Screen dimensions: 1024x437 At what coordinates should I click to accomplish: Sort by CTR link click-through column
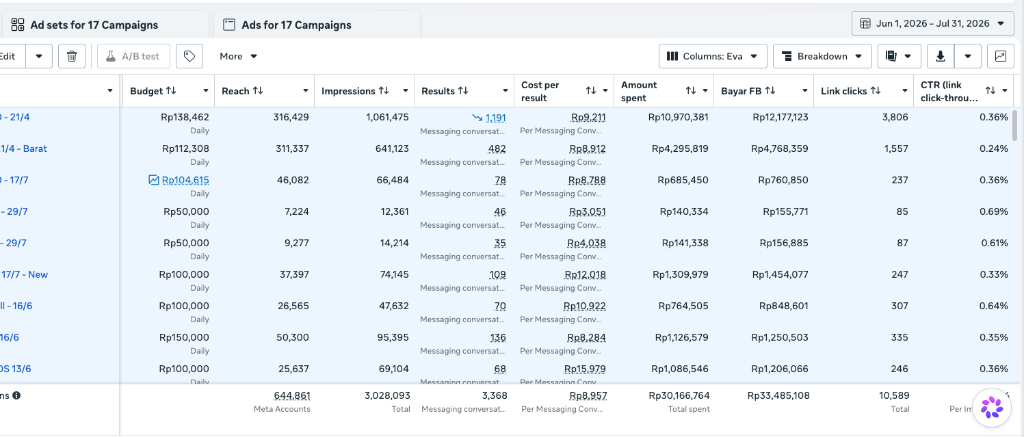(x=991, y=91)
